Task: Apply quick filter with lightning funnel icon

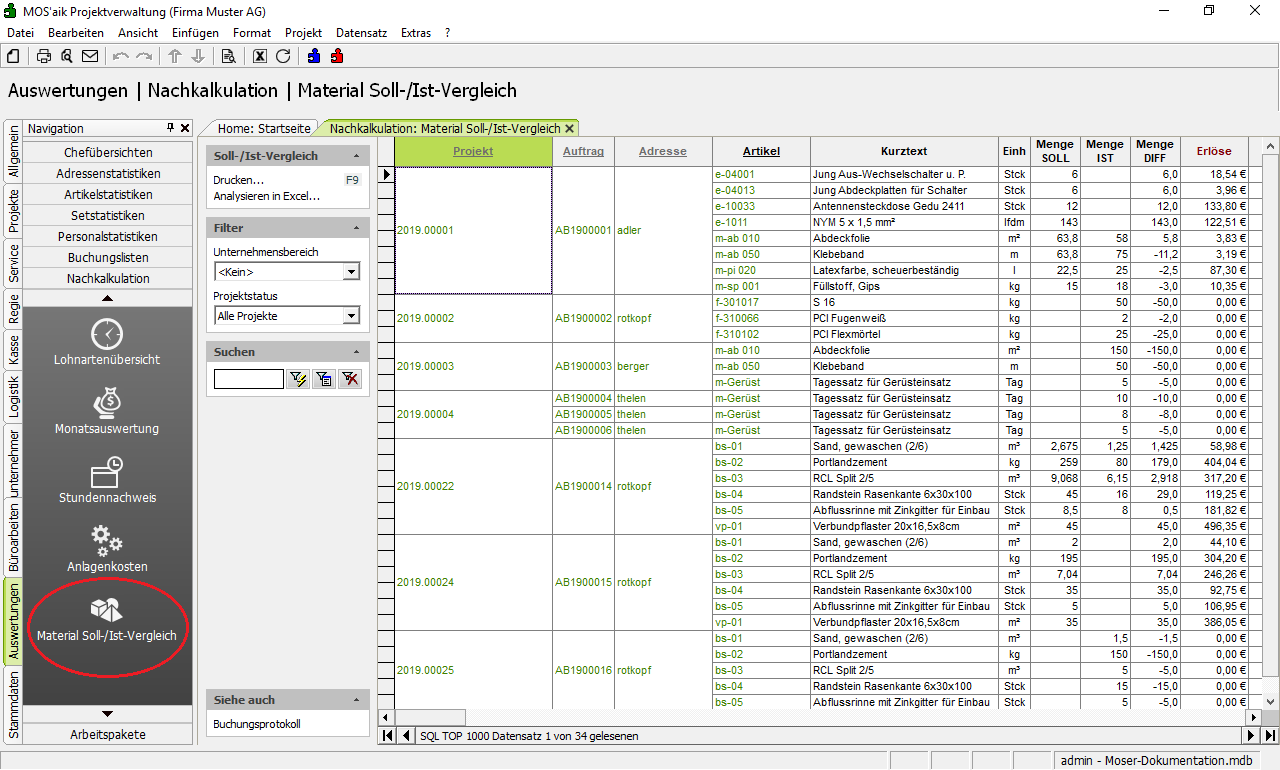Action: pyautogui.click(x=297, y=378)
